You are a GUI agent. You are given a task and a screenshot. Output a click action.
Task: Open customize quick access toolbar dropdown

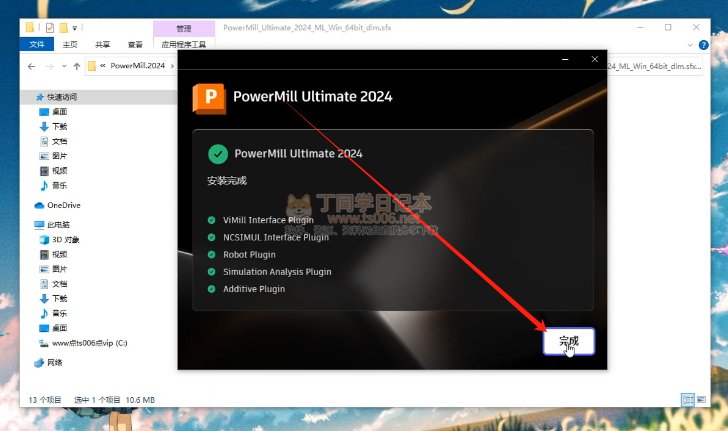[74, 28]
